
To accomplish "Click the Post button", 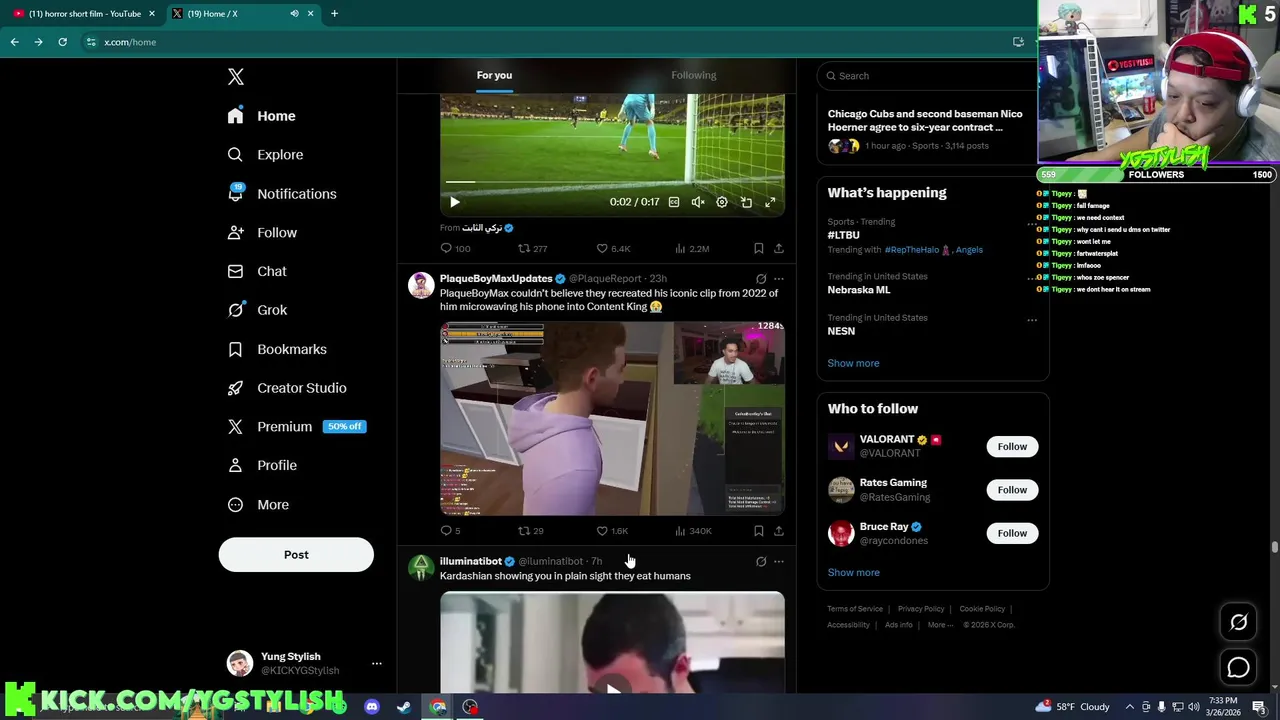I will tap(296, 555).
